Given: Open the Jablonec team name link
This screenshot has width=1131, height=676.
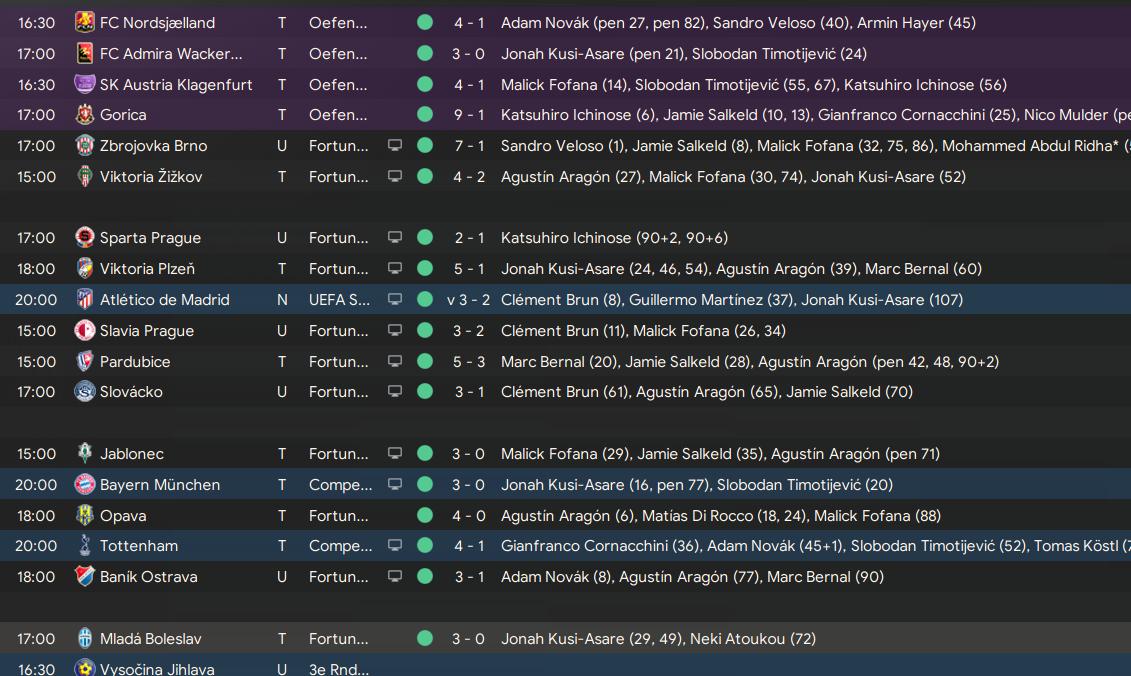Looking at the screenshot, I should 131,454.
